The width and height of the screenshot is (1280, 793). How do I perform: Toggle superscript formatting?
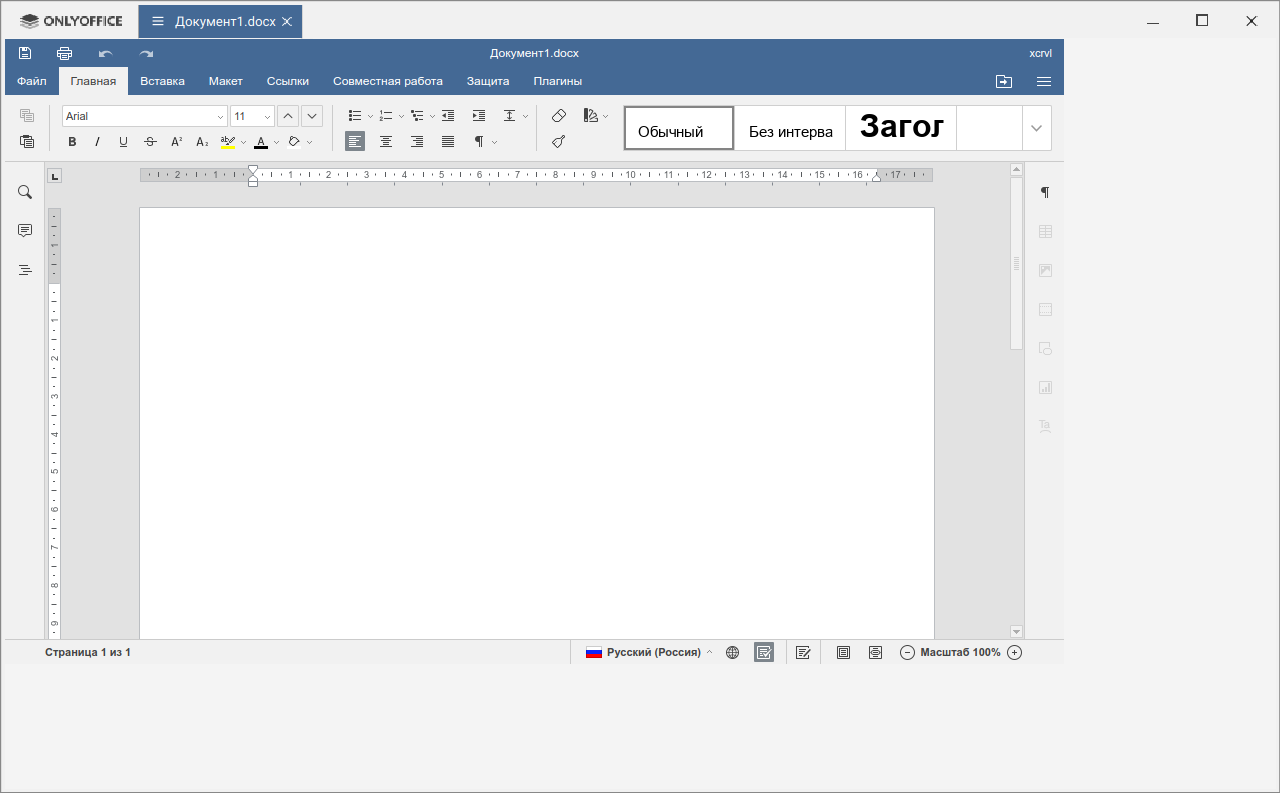[176, 142]
